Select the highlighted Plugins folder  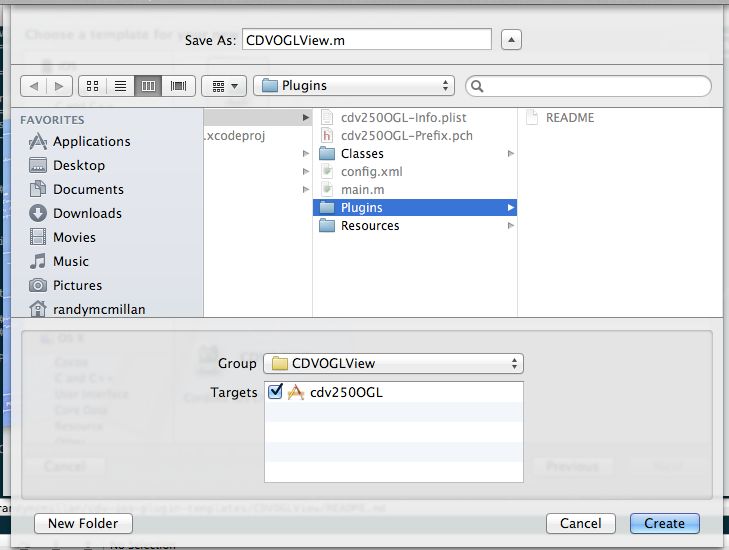click(x=415, y=207)
